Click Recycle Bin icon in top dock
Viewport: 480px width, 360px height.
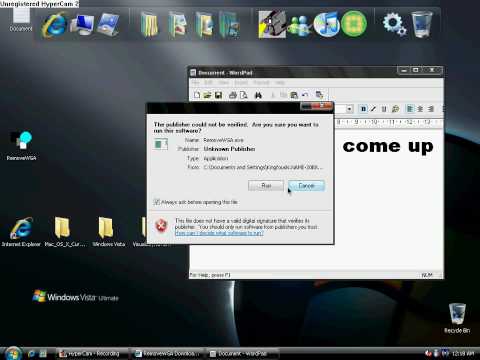pos(422,24)
